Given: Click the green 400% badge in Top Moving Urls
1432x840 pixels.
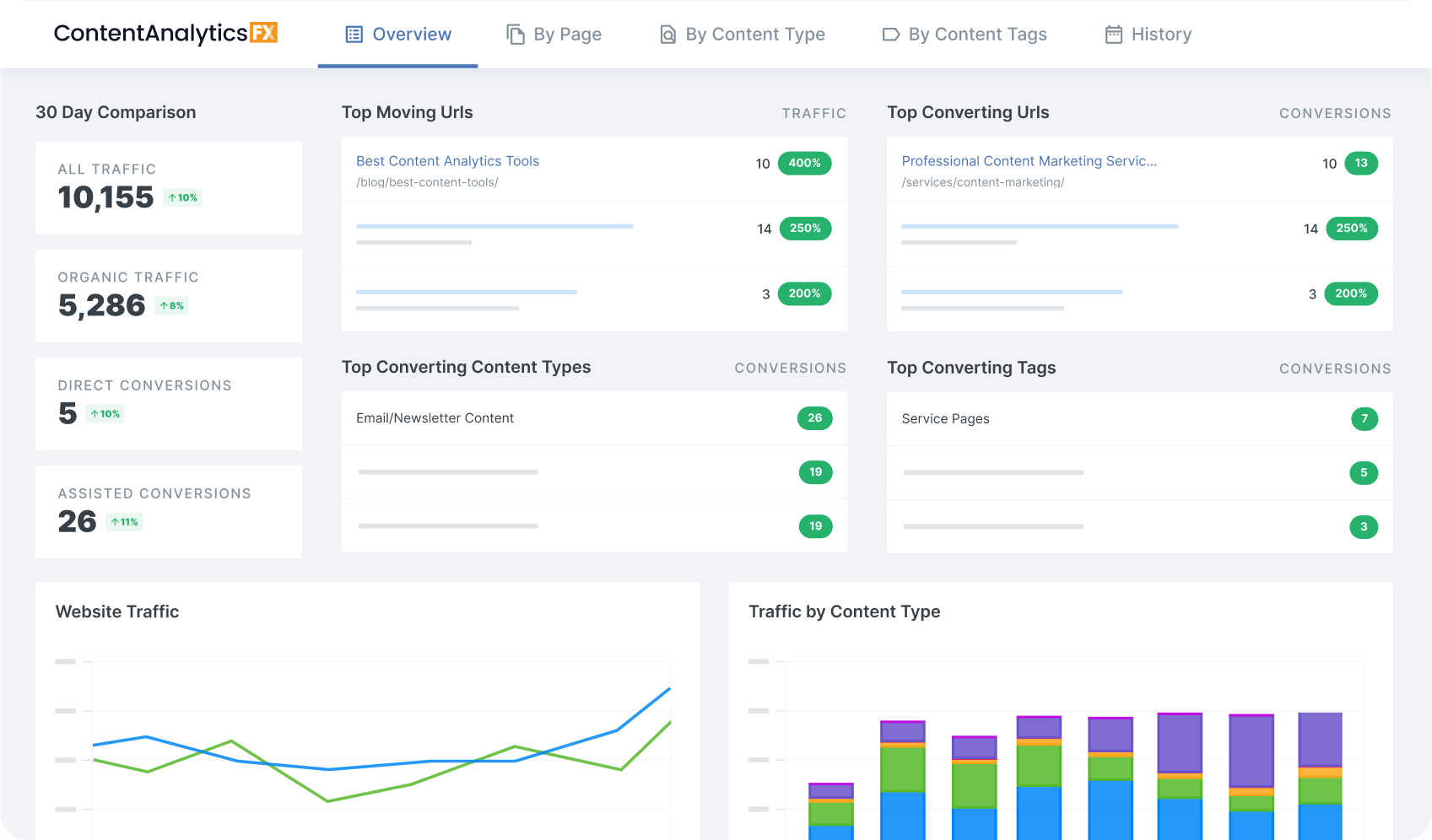Looking at the screenshot, I should [x=804, y=164].
